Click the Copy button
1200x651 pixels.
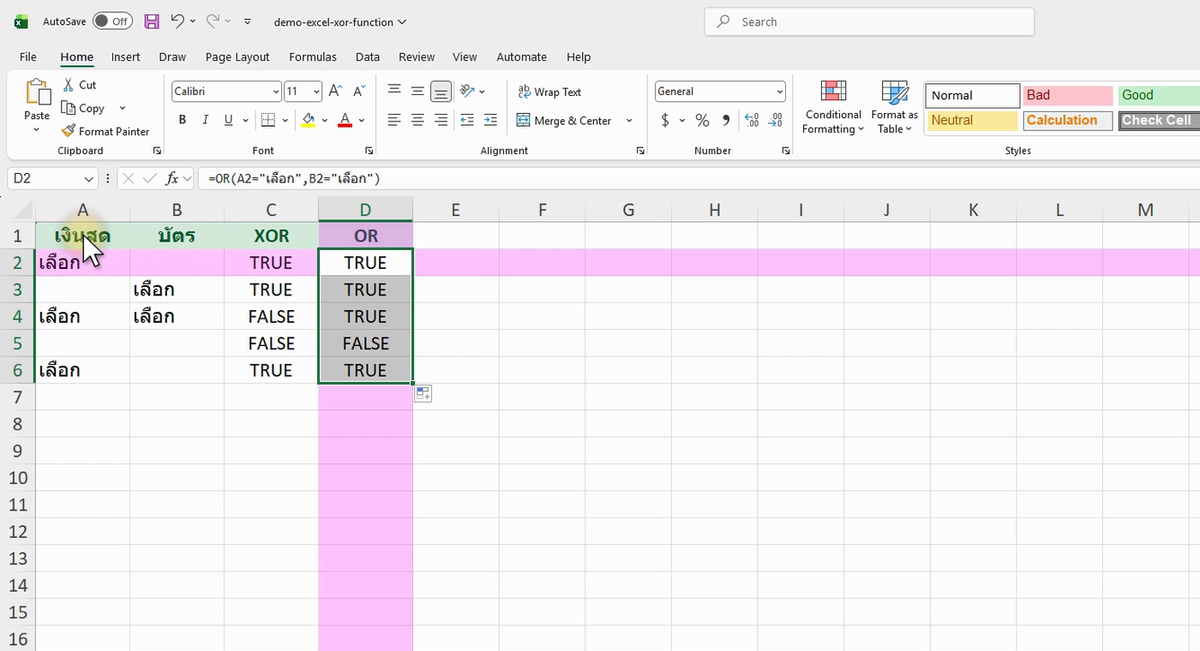(x=84, y=108)
